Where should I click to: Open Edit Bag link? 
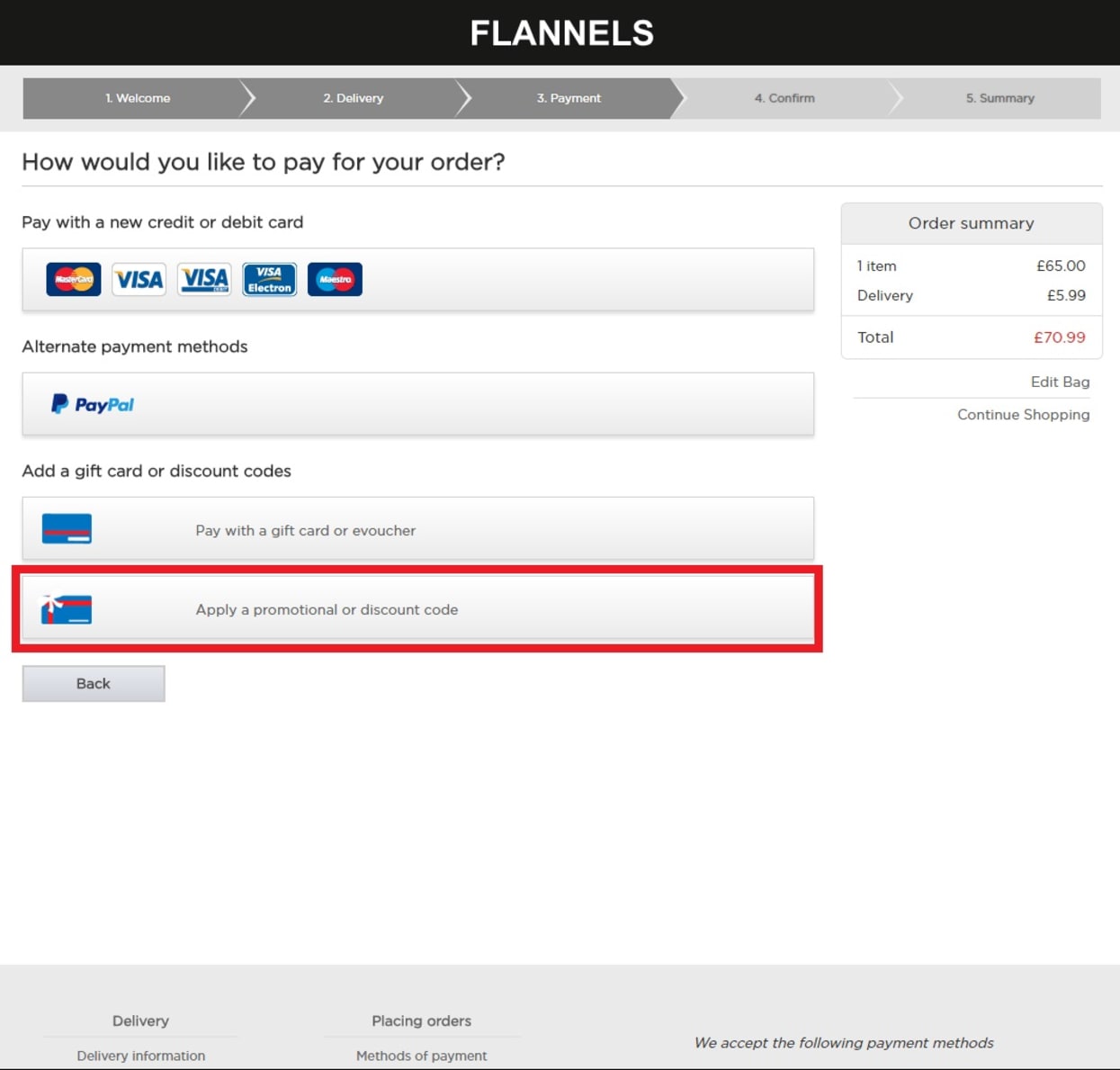point(1060,382)
